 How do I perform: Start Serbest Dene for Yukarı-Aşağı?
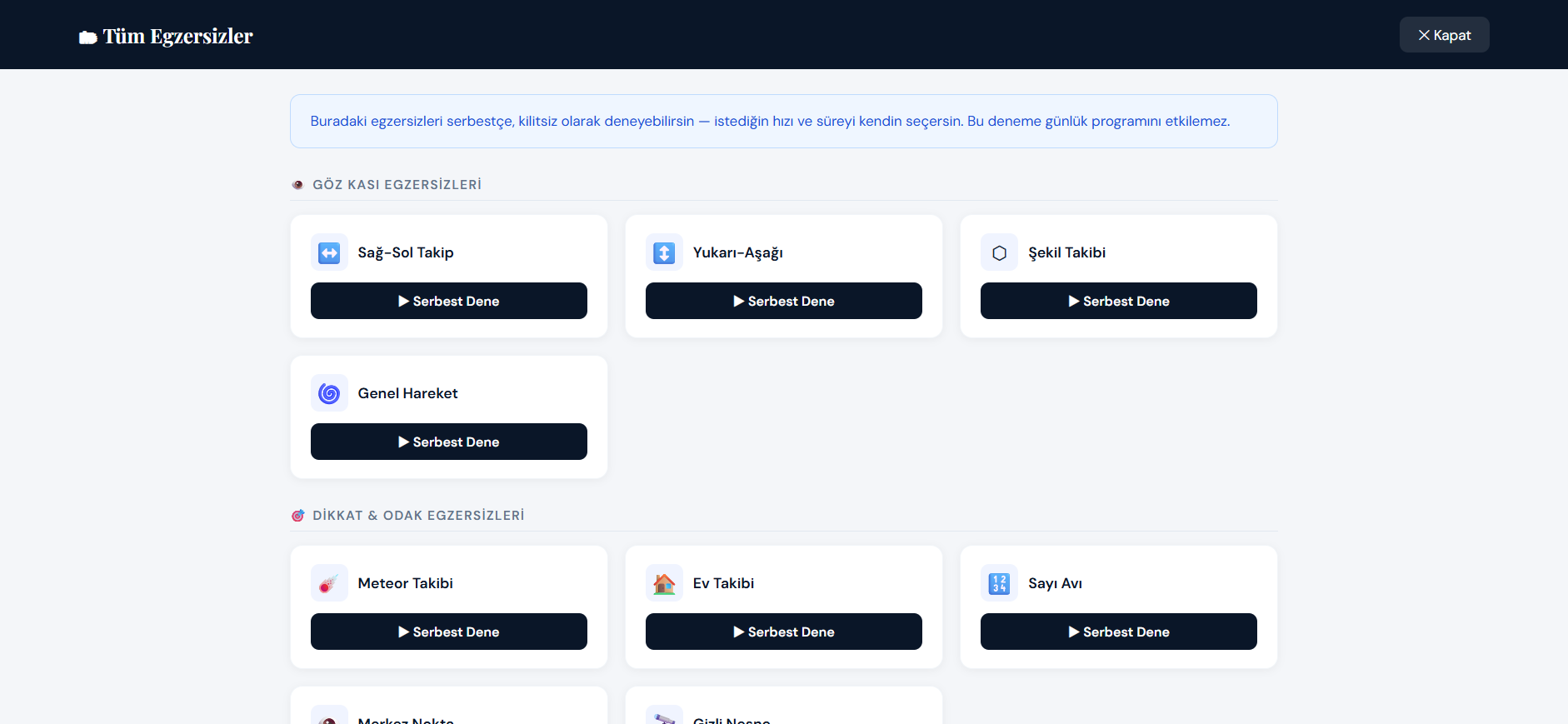point(784,301)
